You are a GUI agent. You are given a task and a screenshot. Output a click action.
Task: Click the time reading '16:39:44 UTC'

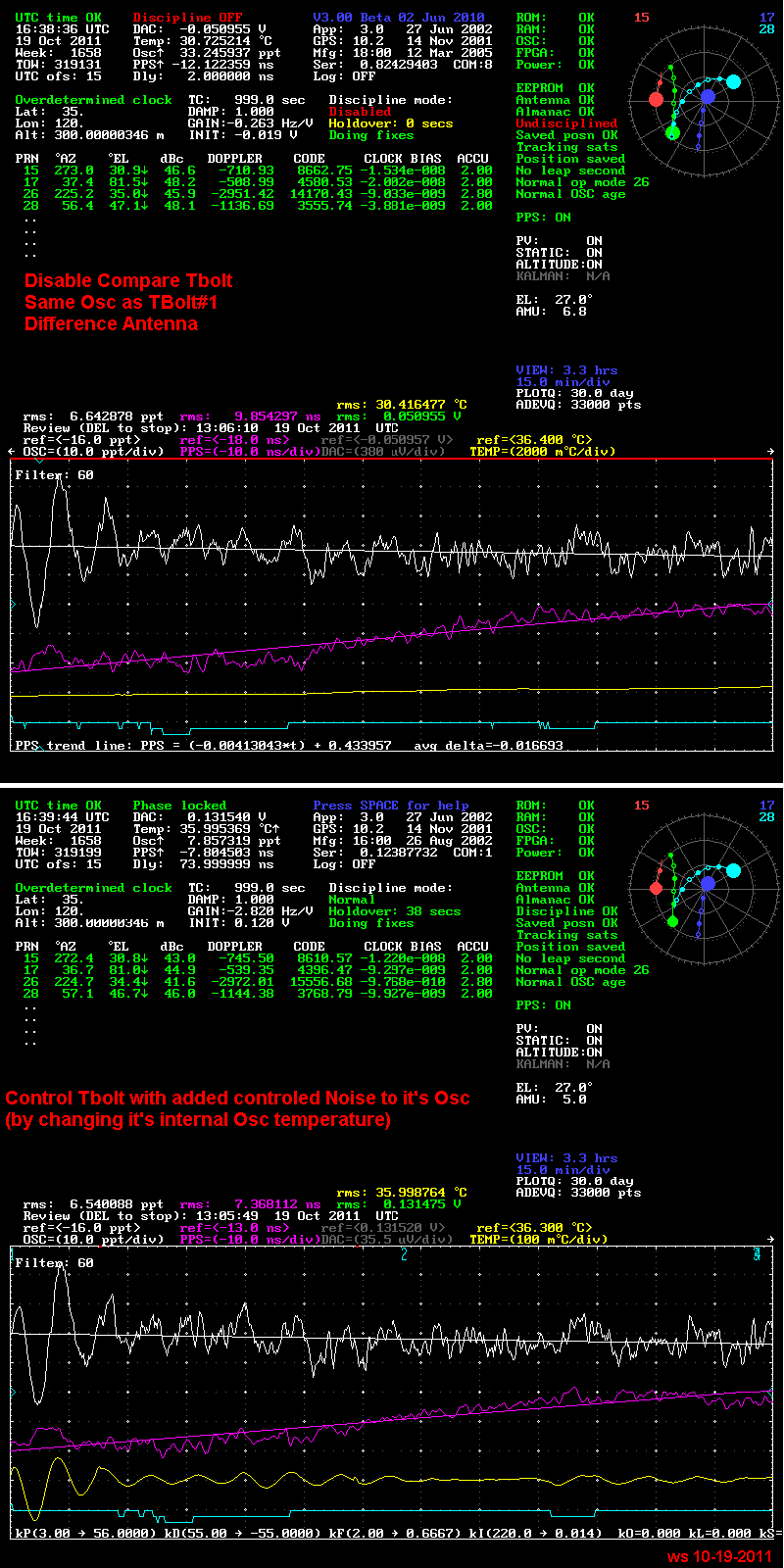point(62,817)
